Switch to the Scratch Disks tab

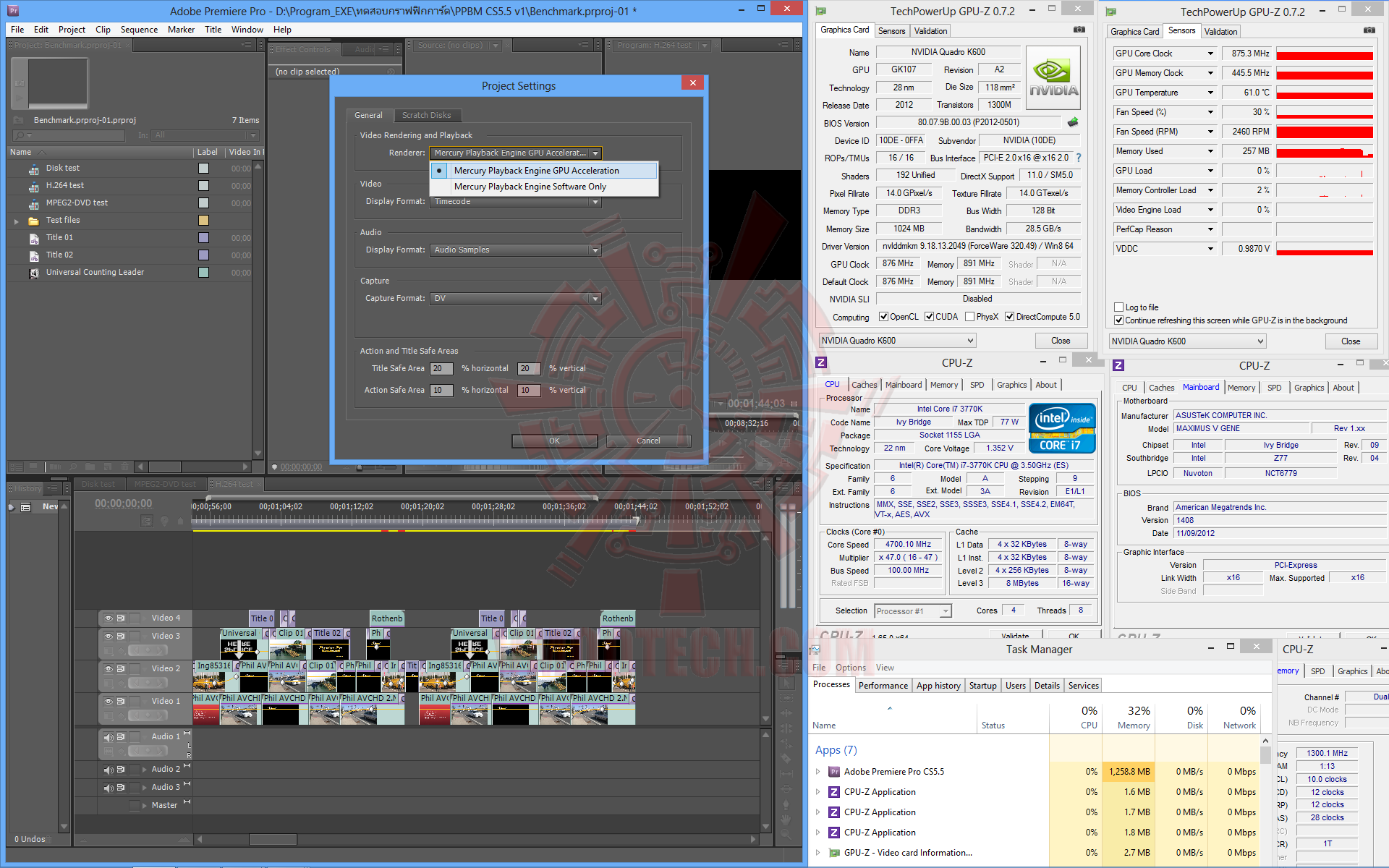(426, 116)
